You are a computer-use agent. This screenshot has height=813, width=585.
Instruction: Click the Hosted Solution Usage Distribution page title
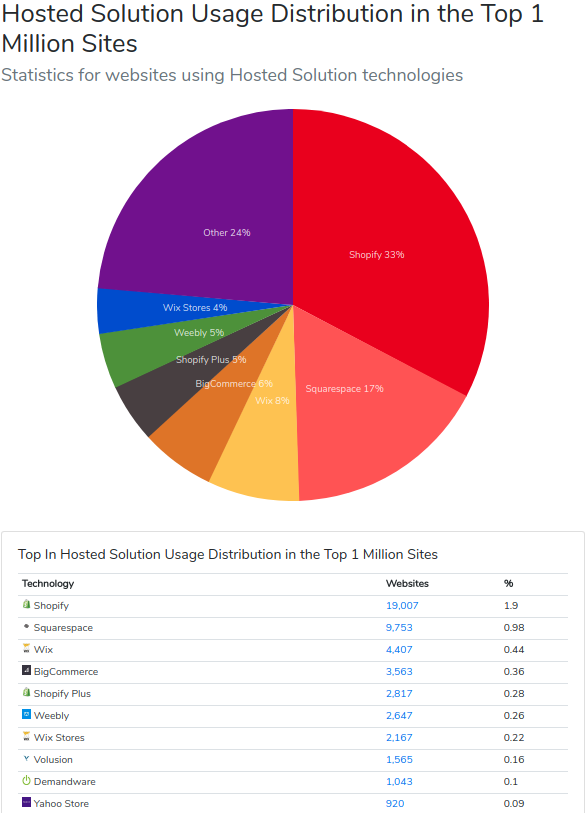(x=273, y=28)
